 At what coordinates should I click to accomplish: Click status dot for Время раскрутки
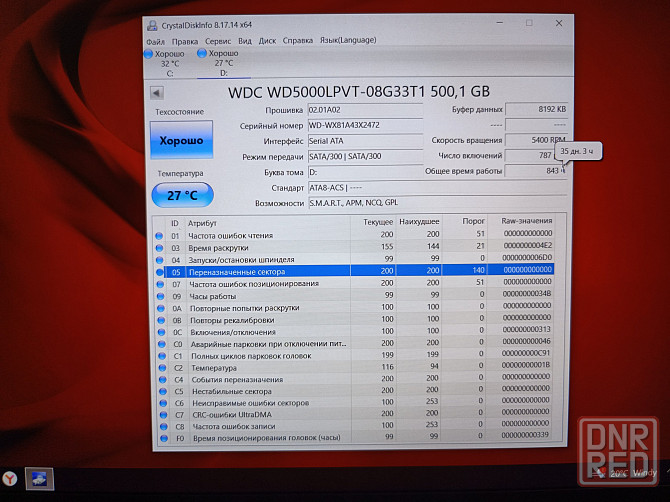(159, 248)
